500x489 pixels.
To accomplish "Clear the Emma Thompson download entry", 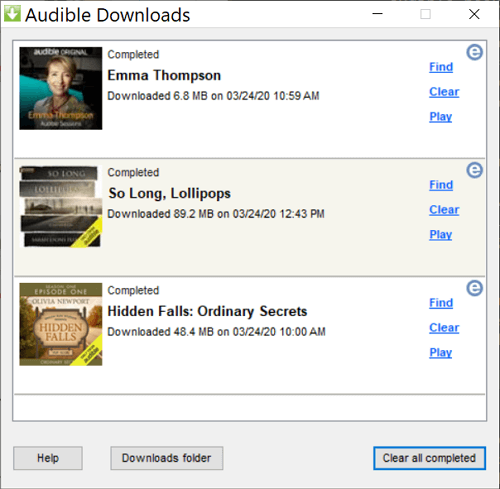I will point(444,92).
